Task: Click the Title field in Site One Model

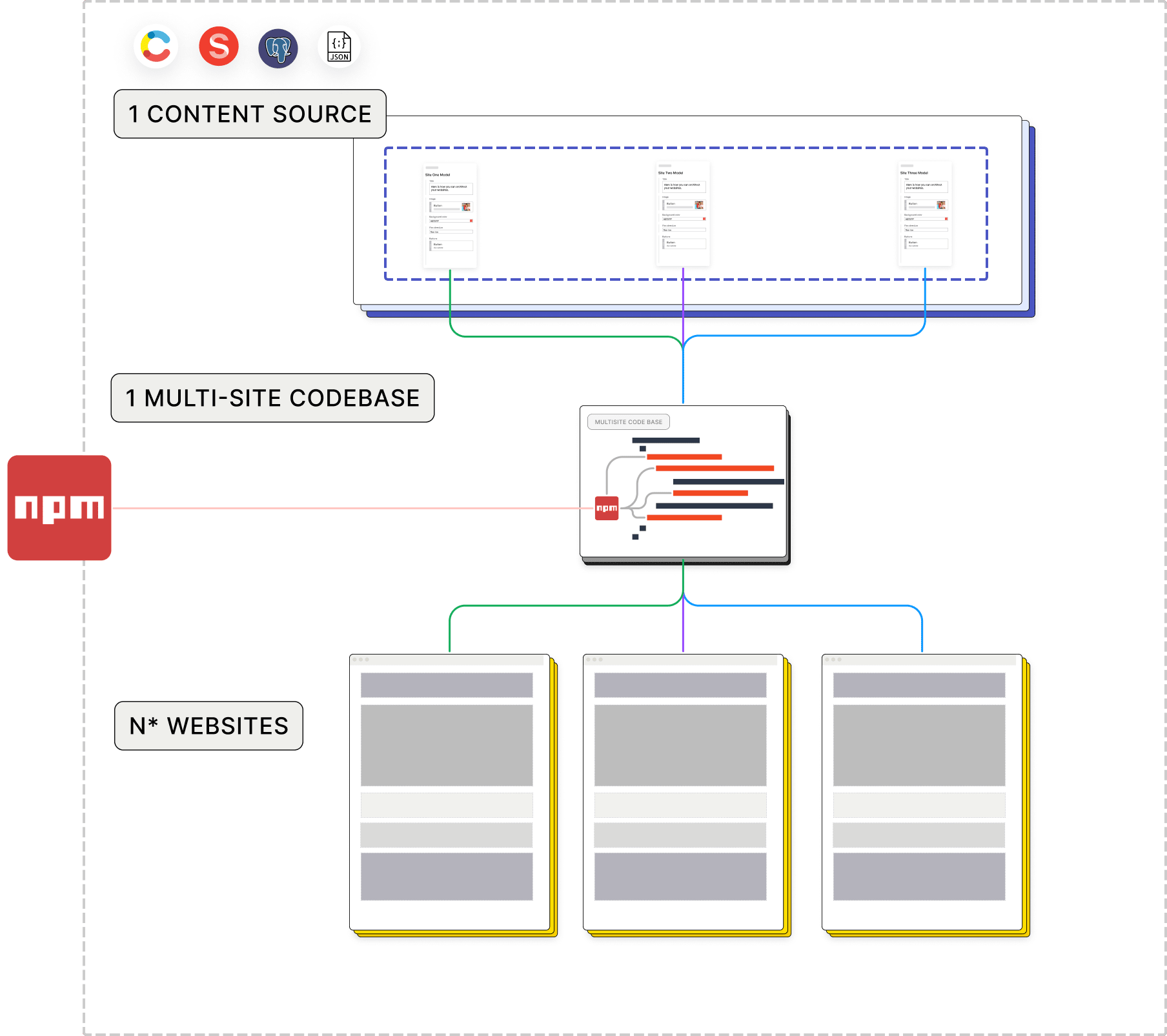Action: tap(451, 188)
